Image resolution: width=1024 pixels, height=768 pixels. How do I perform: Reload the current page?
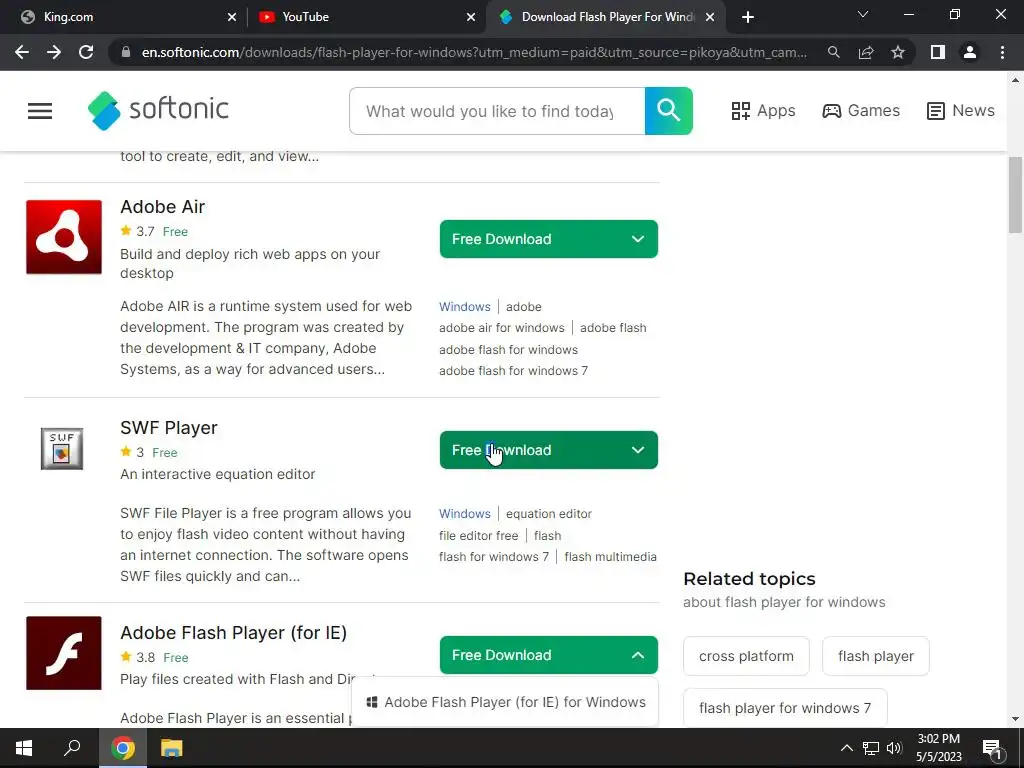[86, 52]
